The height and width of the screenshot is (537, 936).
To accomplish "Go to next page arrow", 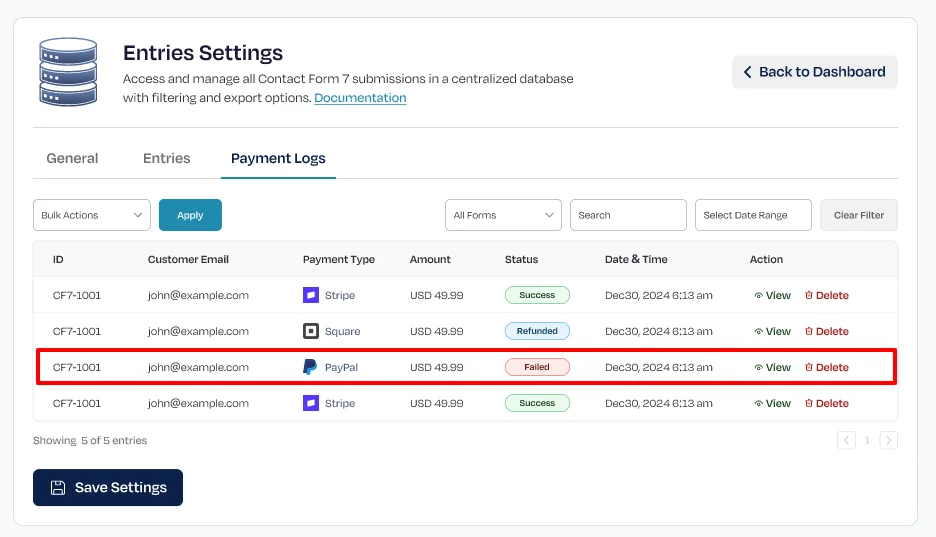I will (x=888, y=440).
